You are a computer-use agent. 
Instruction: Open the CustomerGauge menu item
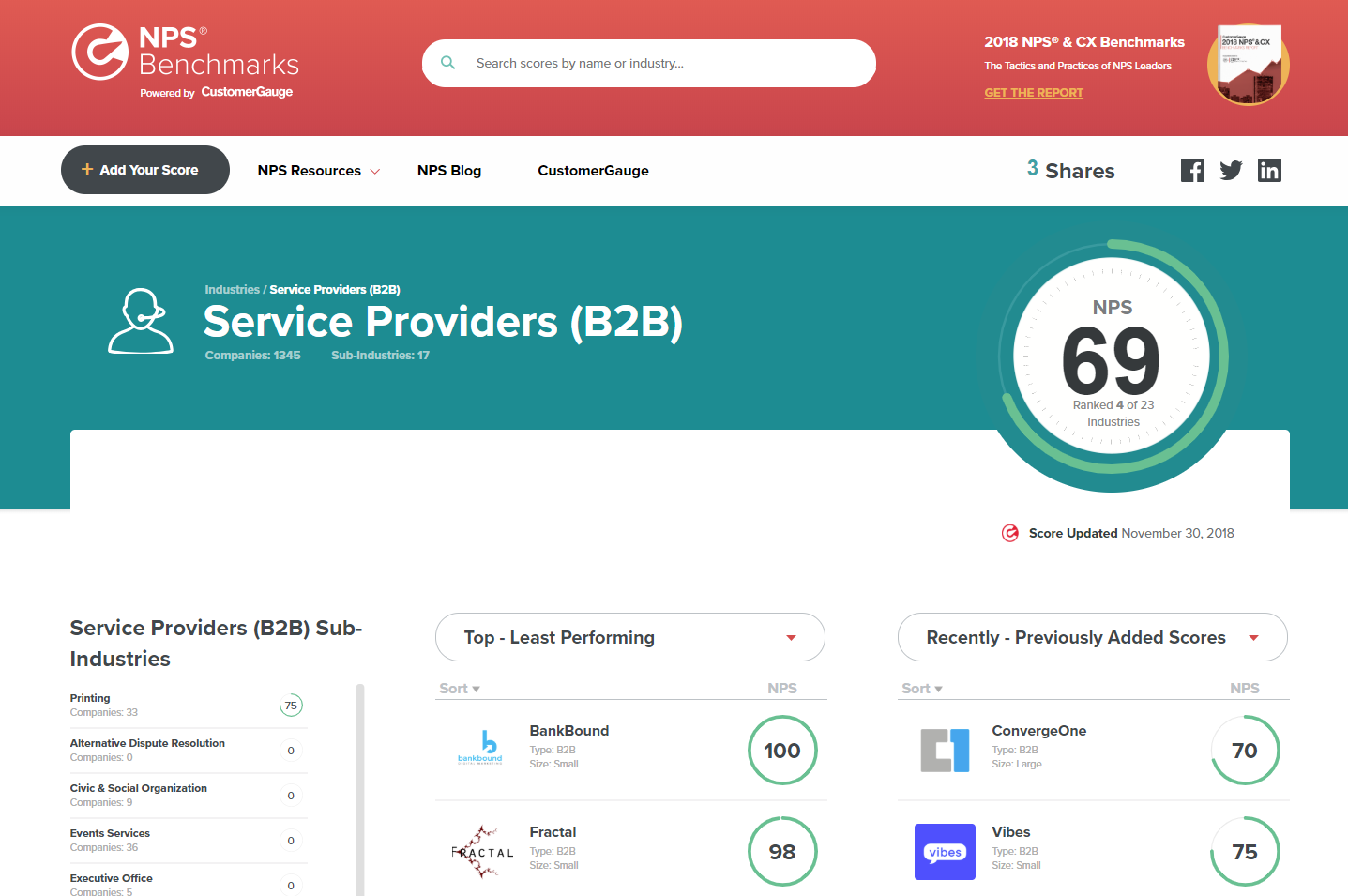tap(593, 170)
